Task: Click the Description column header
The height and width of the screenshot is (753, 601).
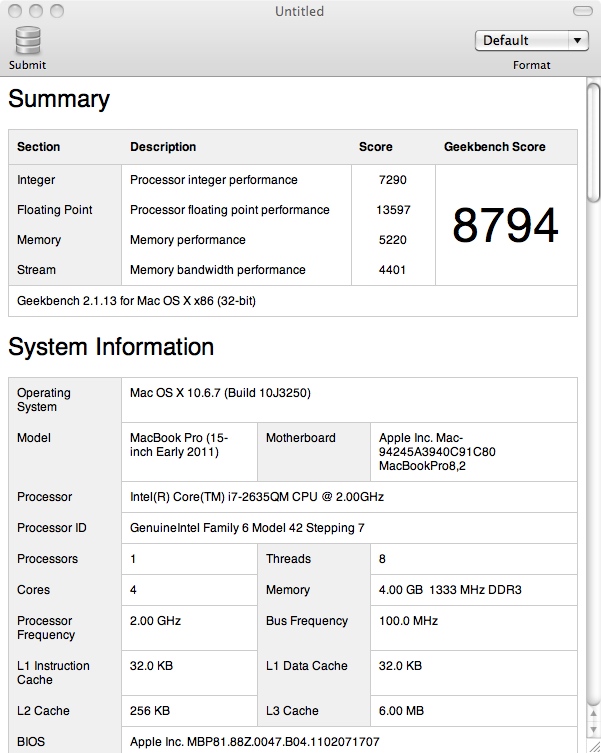Action: tap(163, 146)
